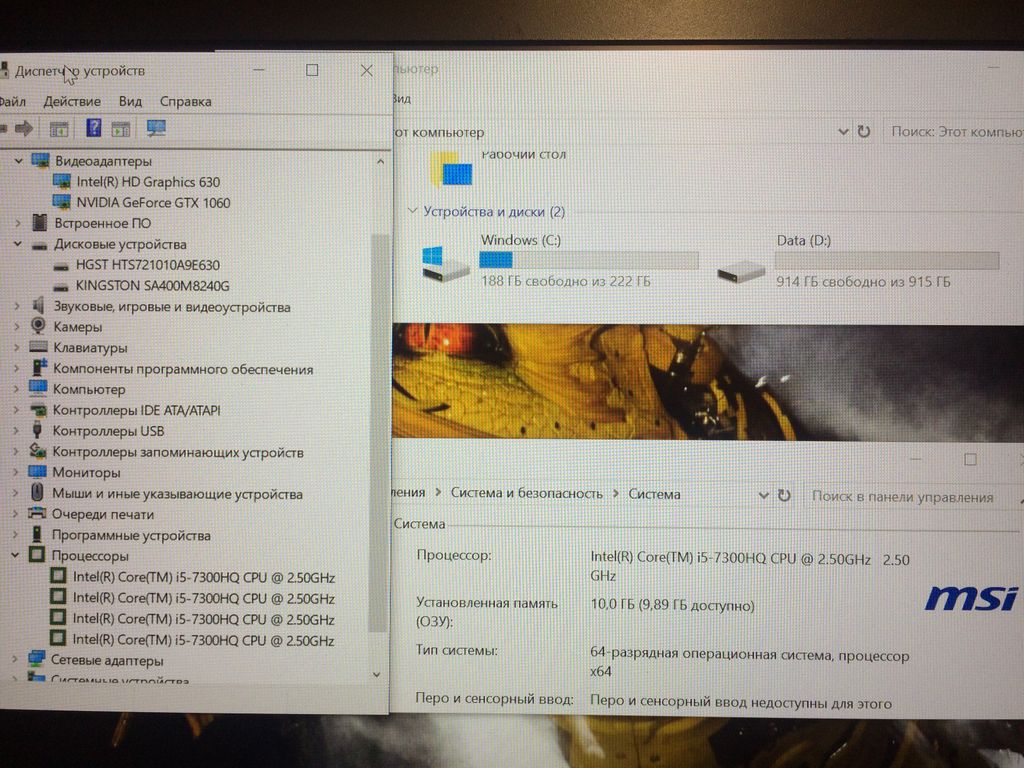1024x768 pixels.
Task: Click the scan for hardware changes monitor icon
Action: pos(156,128)
